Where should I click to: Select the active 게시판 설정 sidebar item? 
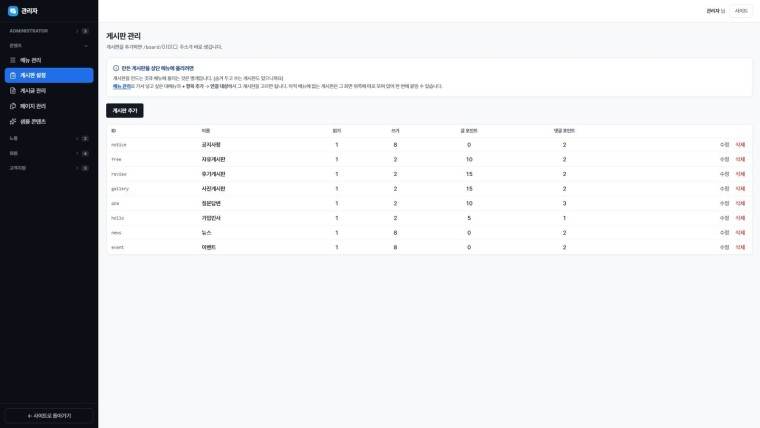tap(49, 76)
